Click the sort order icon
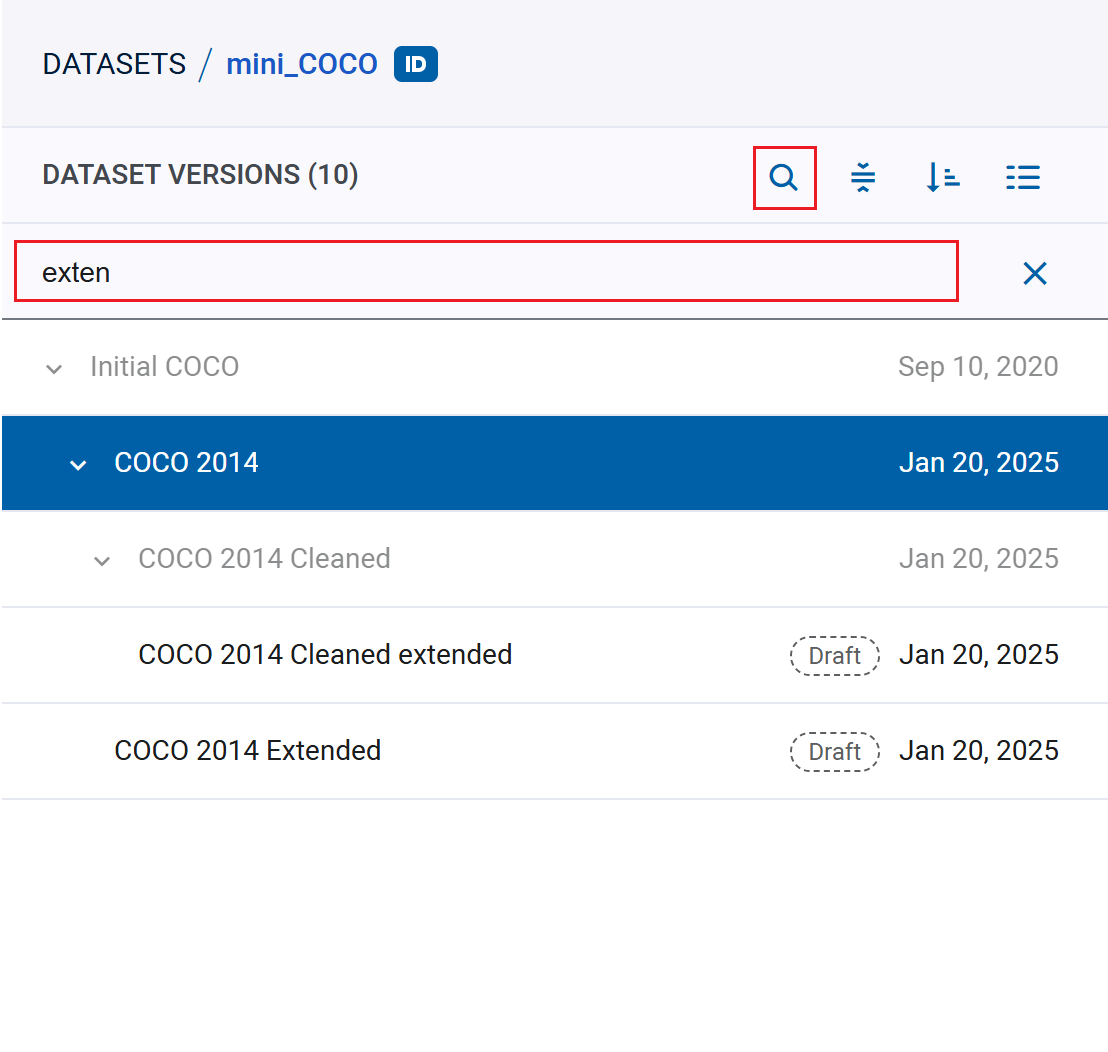Screen dimensions: 1108x1052 pos(942,176)
